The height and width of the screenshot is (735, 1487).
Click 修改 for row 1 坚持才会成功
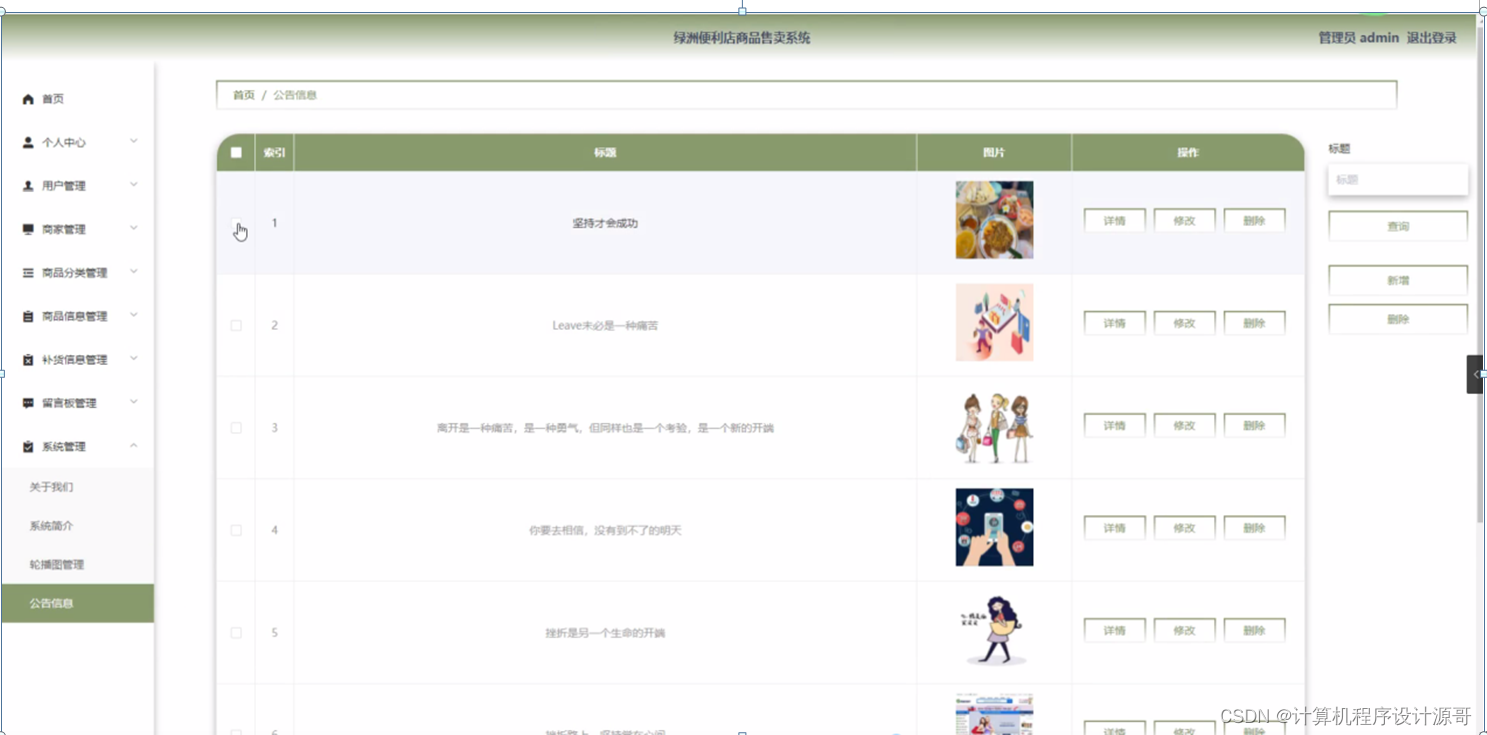(x=1185, y=221)
